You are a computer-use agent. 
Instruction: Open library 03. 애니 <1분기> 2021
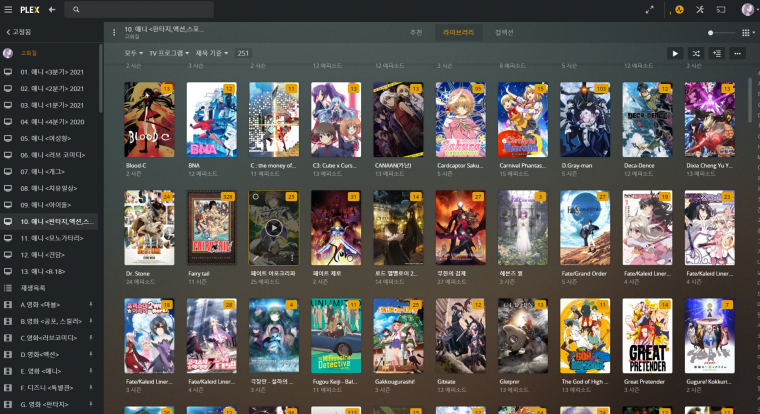(48, 105)
